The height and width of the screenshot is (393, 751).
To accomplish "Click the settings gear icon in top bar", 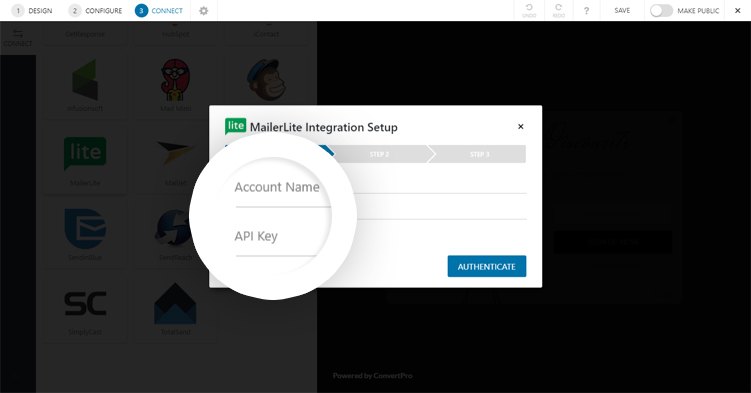I will tap(204, 11).
